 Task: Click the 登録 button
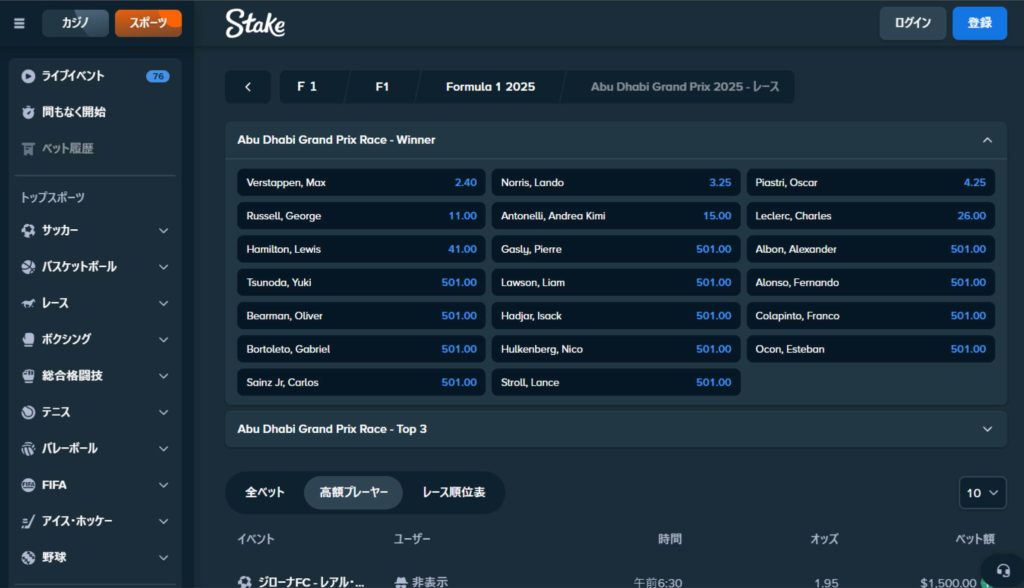coord(979,23)
